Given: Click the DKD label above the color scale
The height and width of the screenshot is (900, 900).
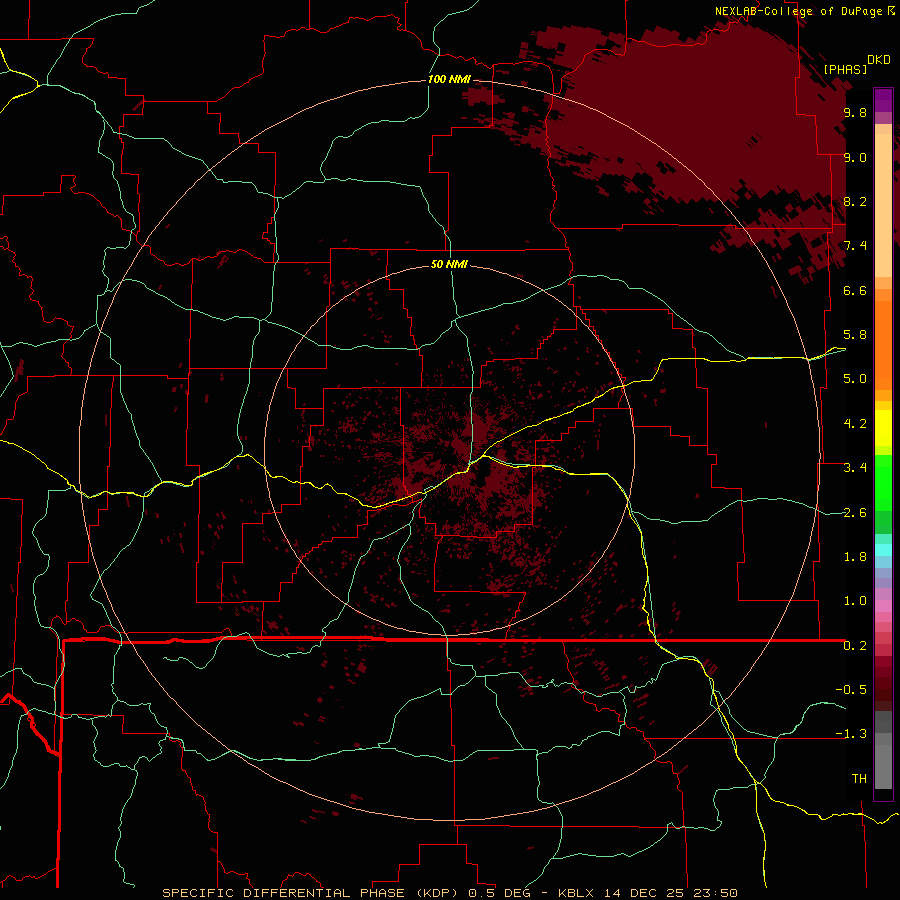Looking at the screenshot, I should click(x=878, y=60).
